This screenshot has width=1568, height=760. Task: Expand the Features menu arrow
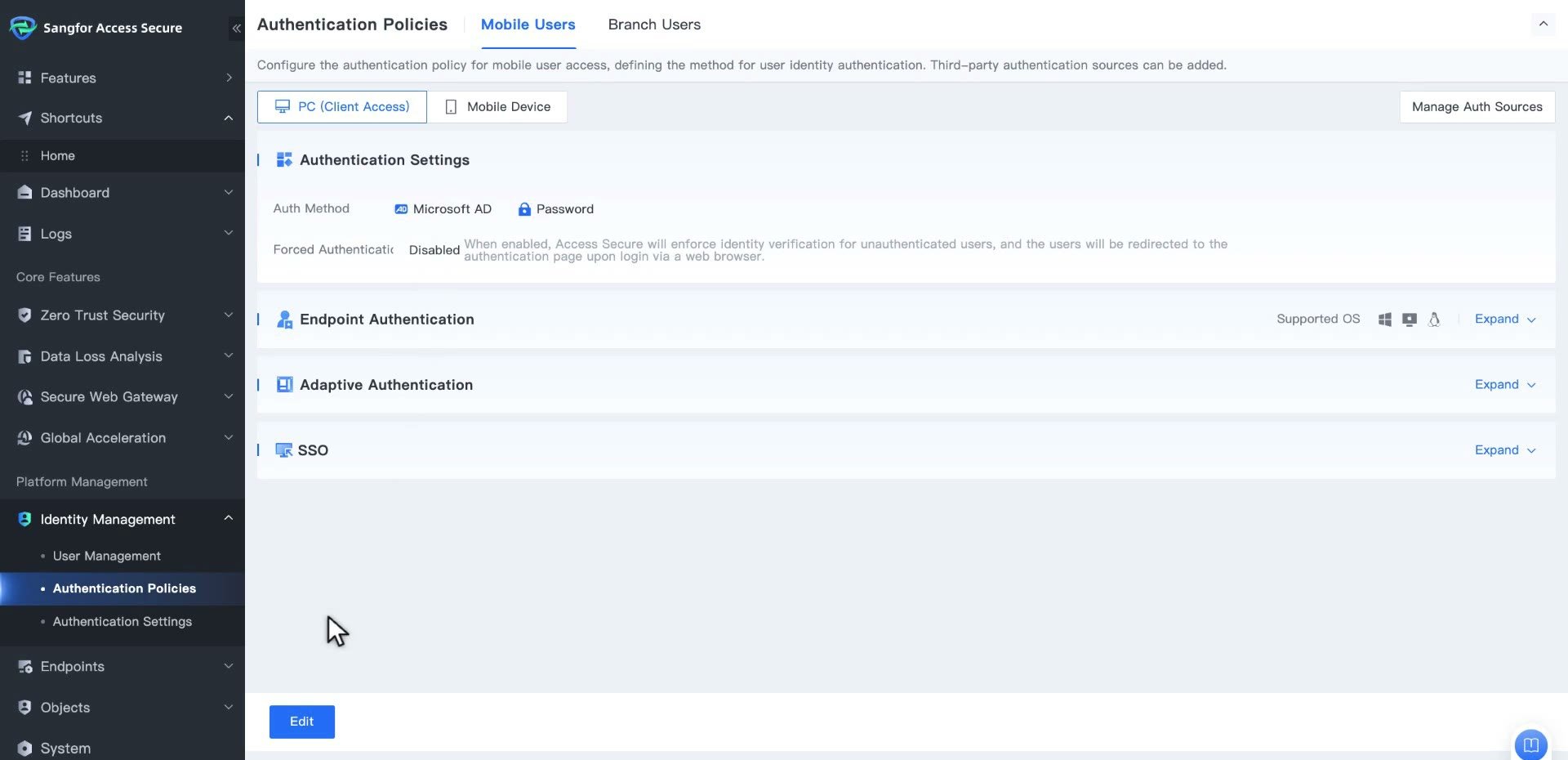[x=229, y=78]
